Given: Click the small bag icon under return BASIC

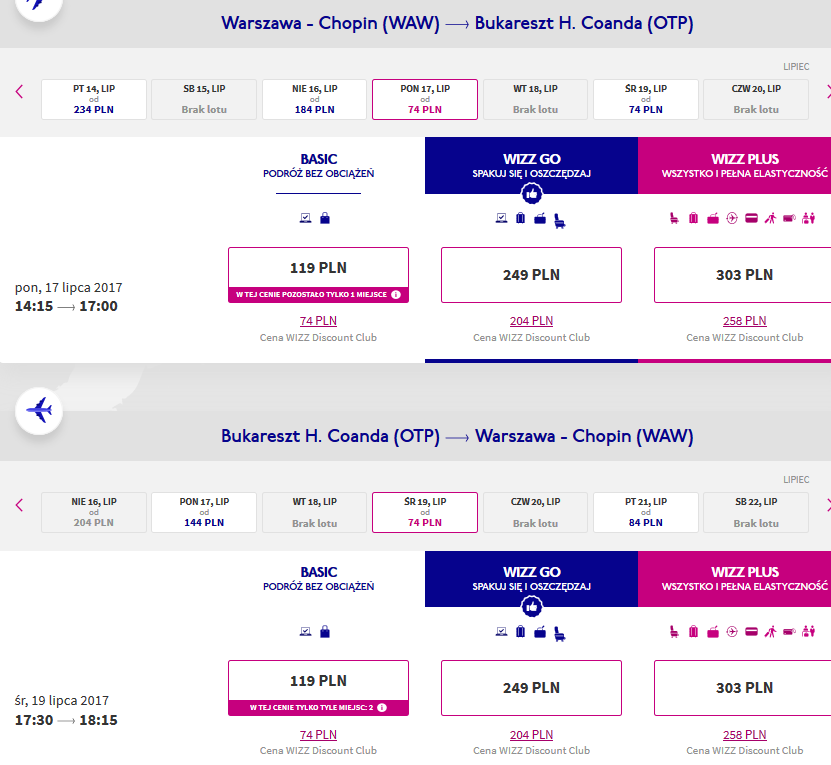Looking at the screenshot, I should [325, 631].
